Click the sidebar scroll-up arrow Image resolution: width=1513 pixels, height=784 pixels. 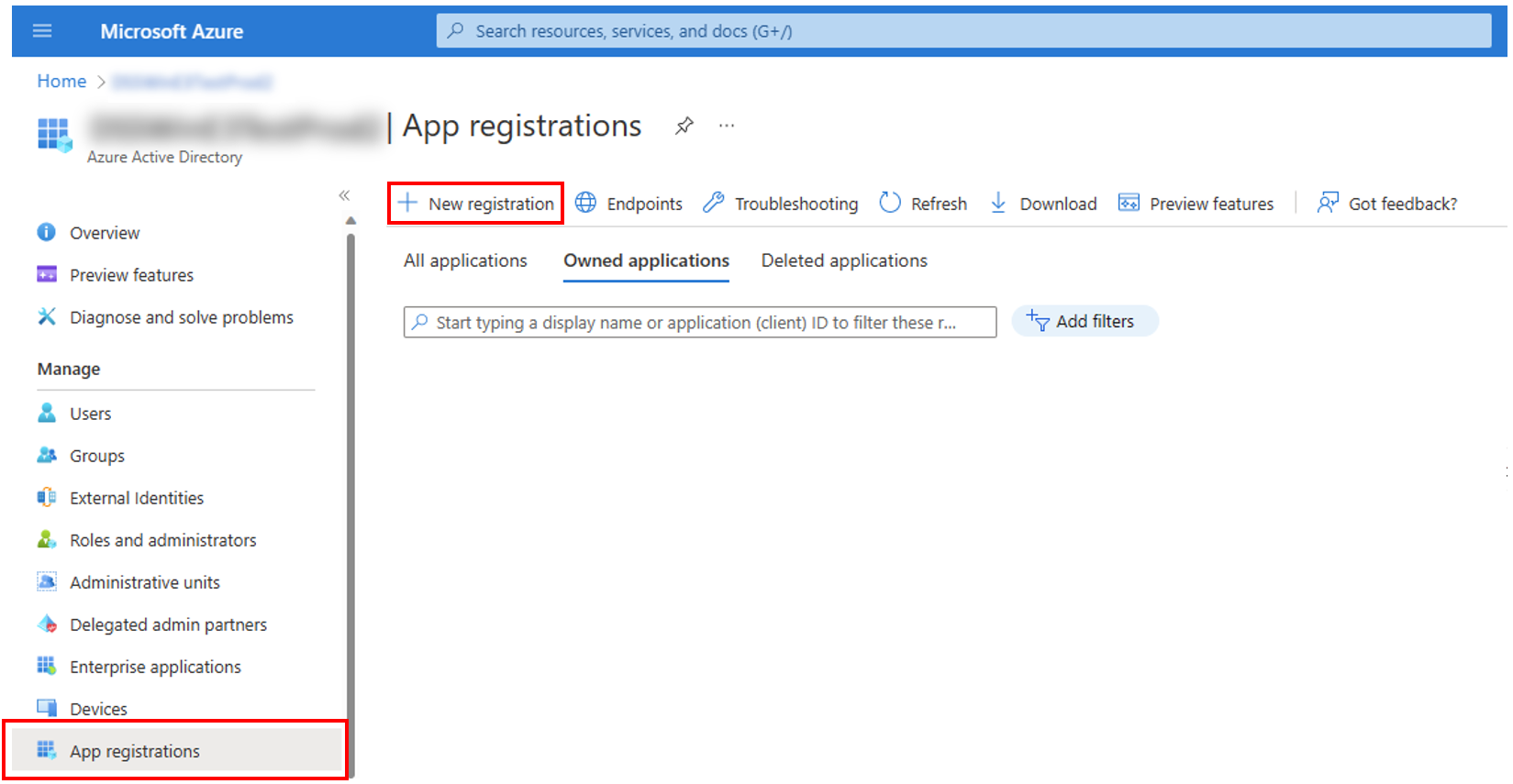pos(350,220)
